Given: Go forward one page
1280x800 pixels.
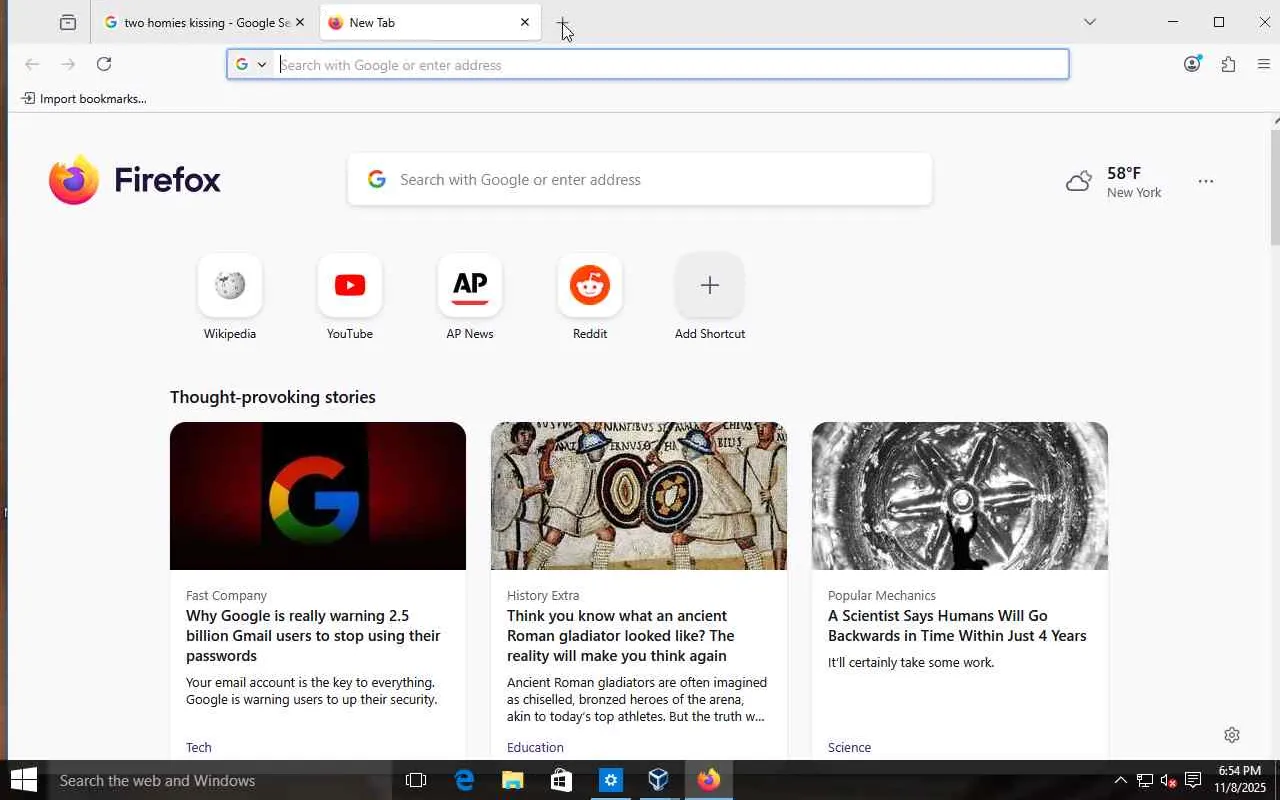Looking at the screenshot, I should point(68,64).
